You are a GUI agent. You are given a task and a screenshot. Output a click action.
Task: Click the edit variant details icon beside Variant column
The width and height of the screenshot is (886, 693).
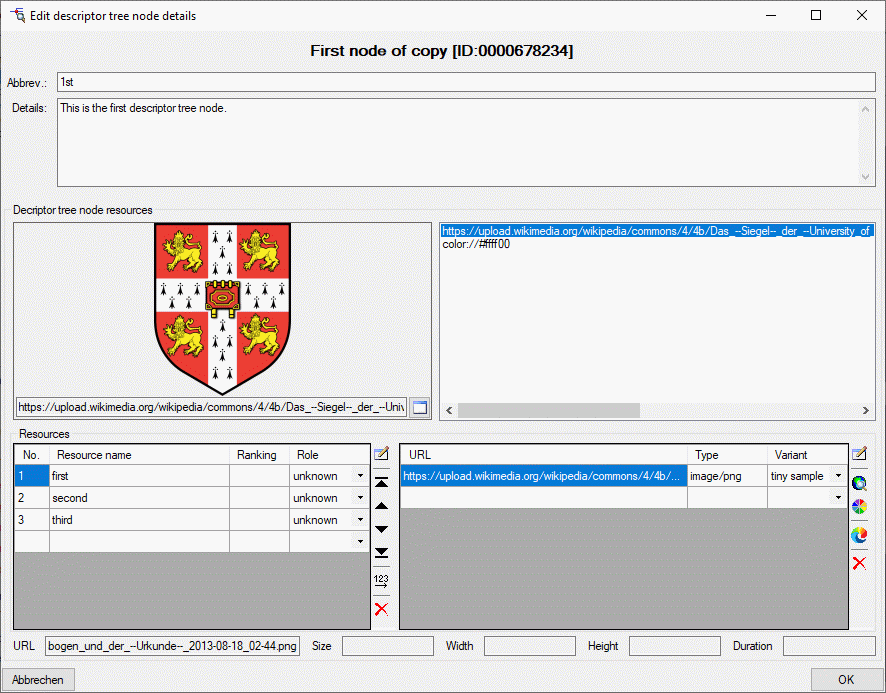point(859,453)
